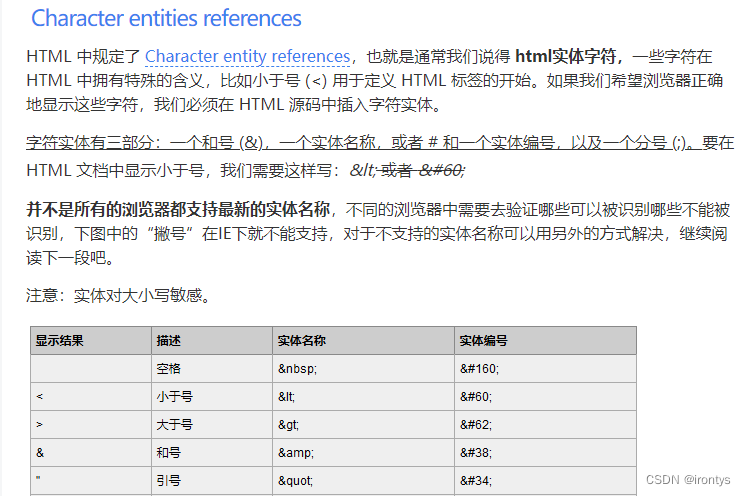
Task: Select the '&quot;' entity name cell
Action: (363, 481)
